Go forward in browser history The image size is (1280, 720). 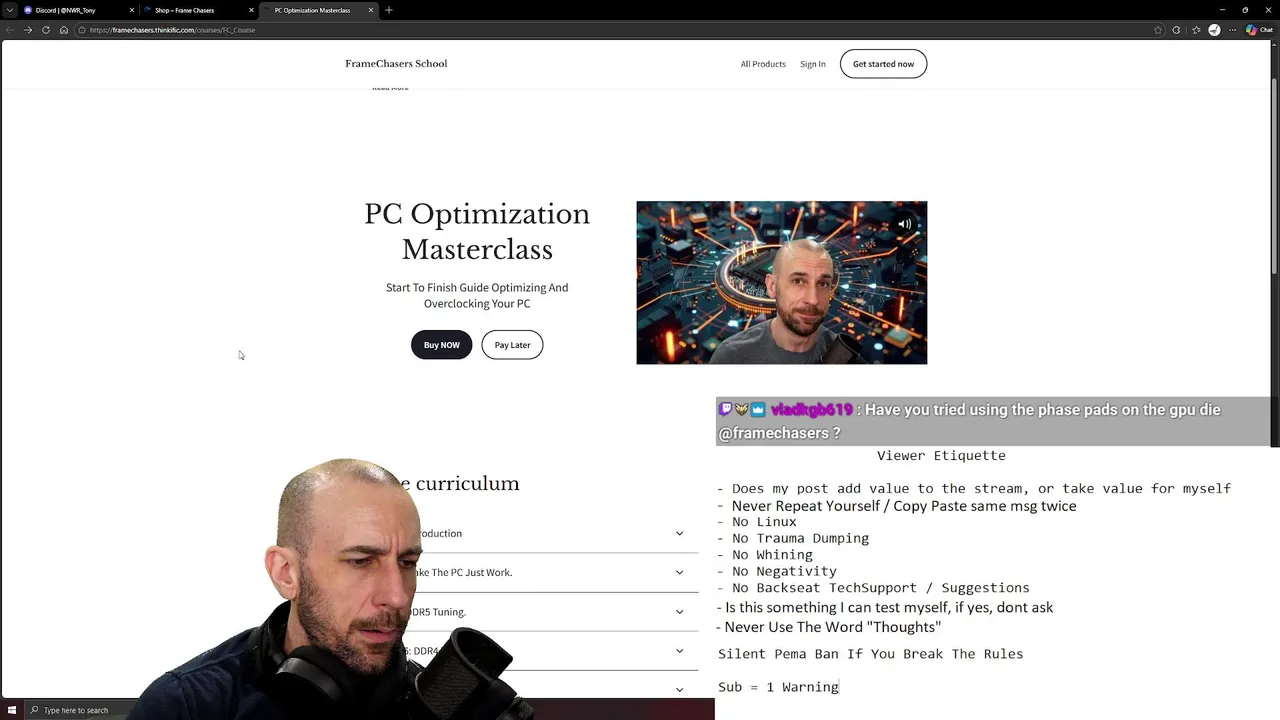point(27,30)
